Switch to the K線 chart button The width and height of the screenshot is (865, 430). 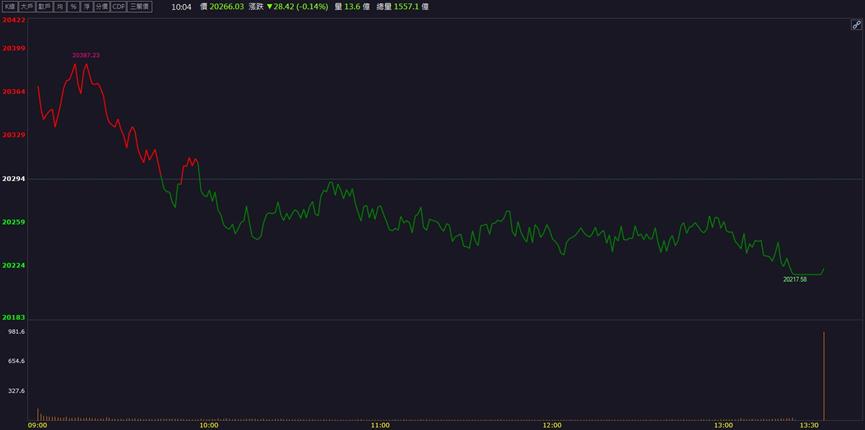point(10,7)
